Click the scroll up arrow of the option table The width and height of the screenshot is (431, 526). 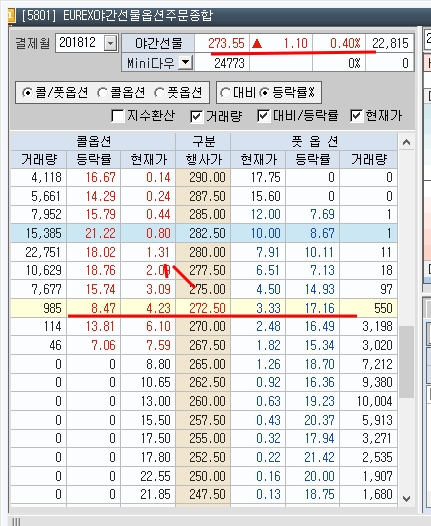point(406,142)
